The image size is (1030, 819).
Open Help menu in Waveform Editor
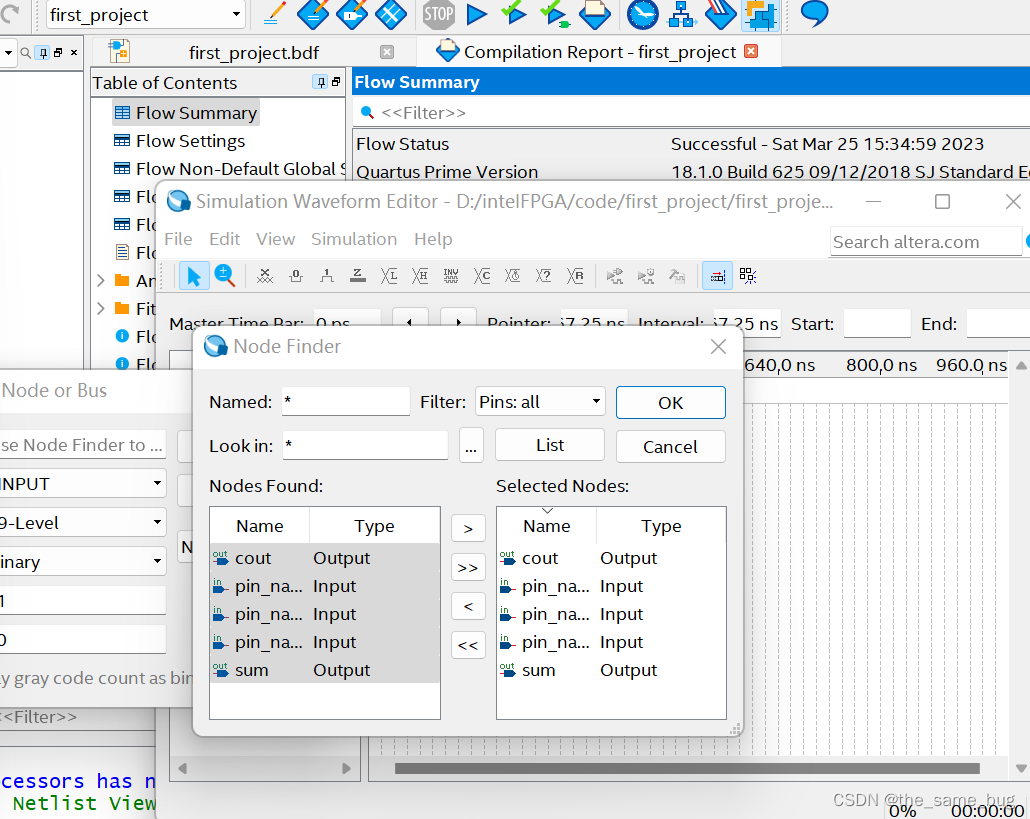click(x=433, y=239)
